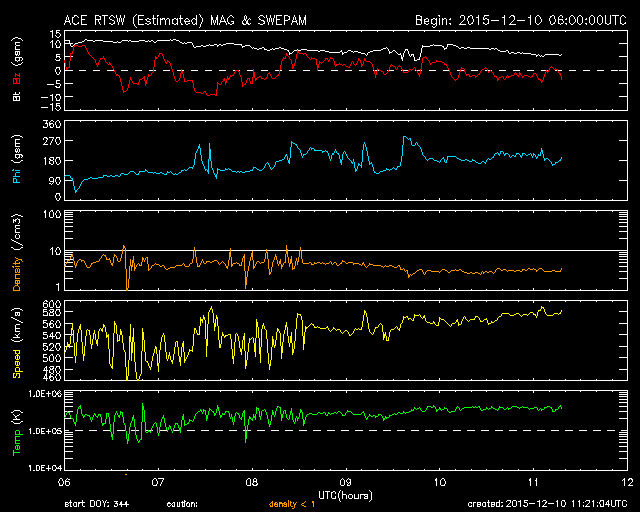
Task: Click the "1.0E+04" tick on the Temp axis
Action: coord(45,468)
